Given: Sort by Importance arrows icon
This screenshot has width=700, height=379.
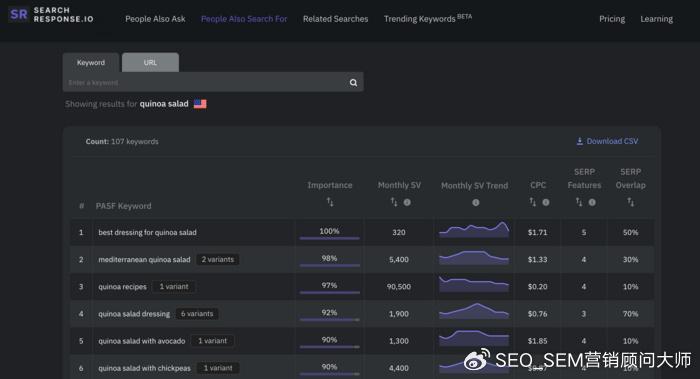Looking at the screenshot, I should (x=329, y=202).
